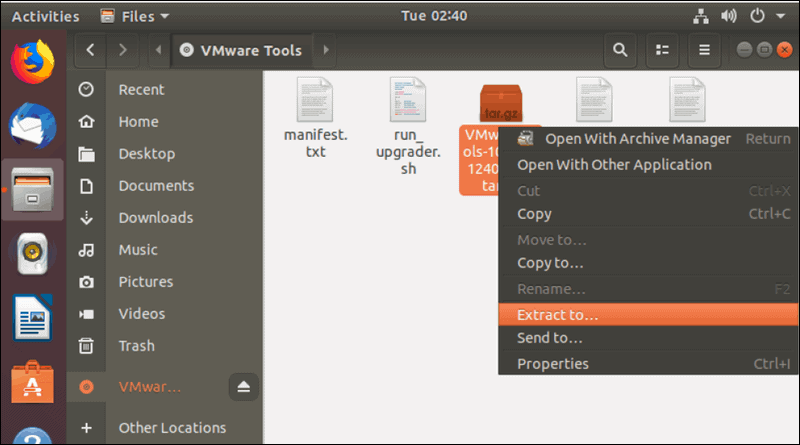Click the Downloads arrow icon
Image resolution: width=800 pixels, height=445 pixels.
[x=86, y=218]
